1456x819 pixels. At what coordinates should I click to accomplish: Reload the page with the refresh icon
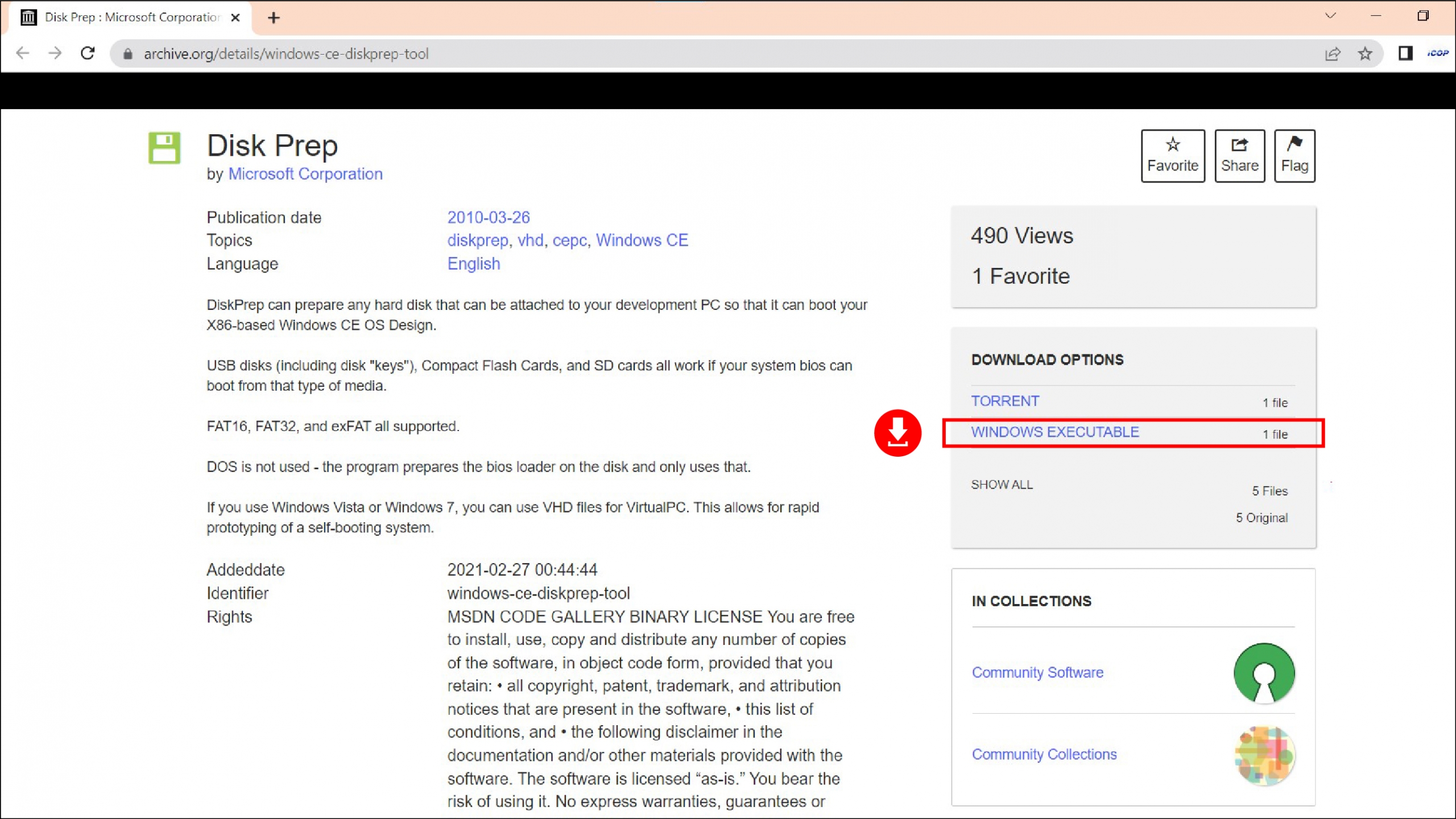[88, 53]
